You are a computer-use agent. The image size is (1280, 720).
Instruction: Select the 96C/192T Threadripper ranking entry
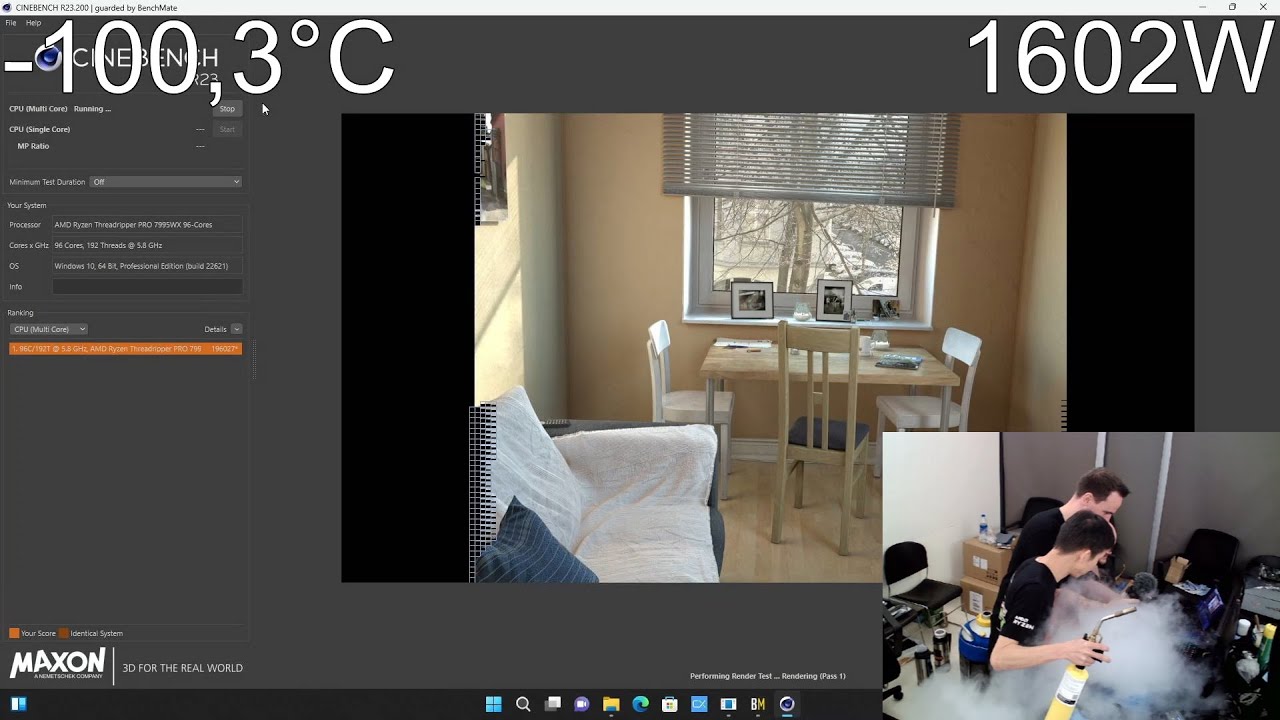click(125, 349)
